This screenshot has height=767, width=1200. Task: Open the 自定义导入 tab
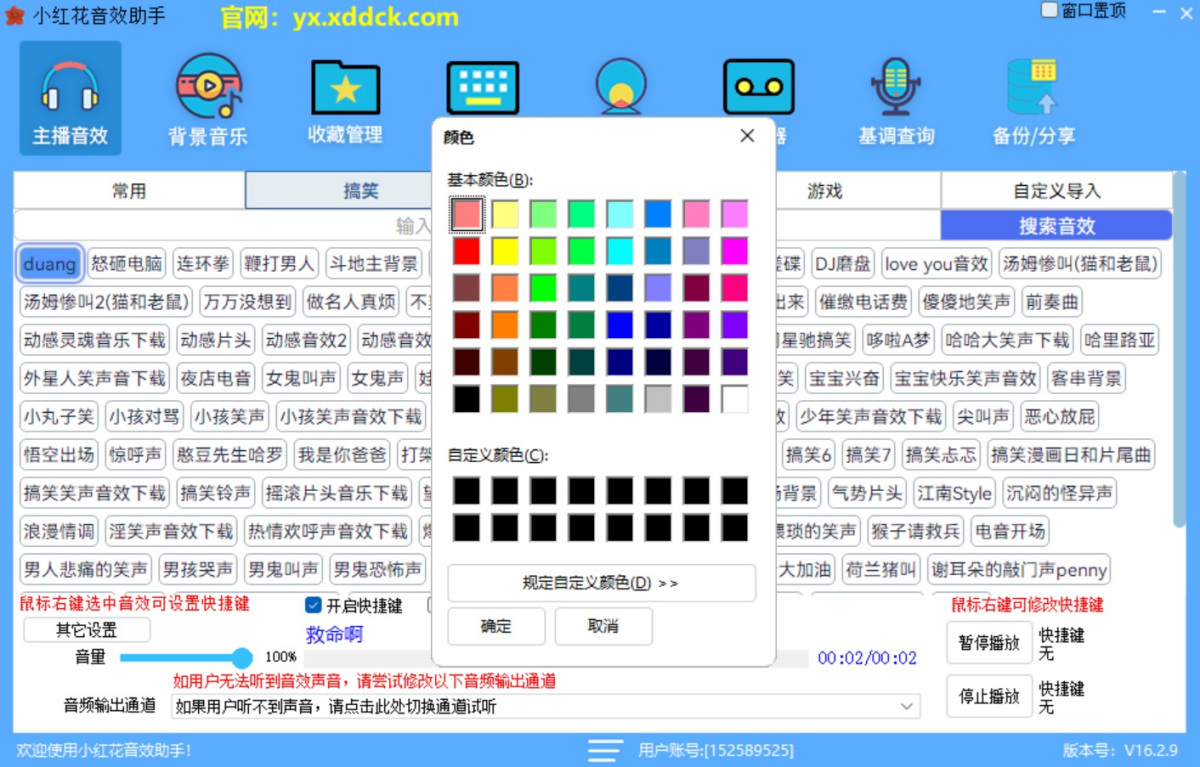(x=1056, y=190)
